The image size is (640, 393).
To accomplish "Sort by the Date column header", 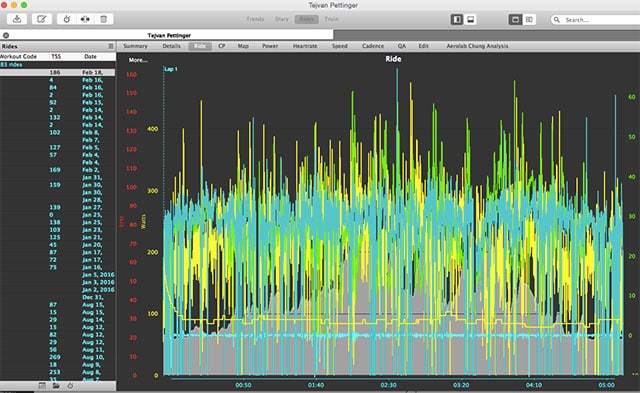I will (x=90, y=56).
